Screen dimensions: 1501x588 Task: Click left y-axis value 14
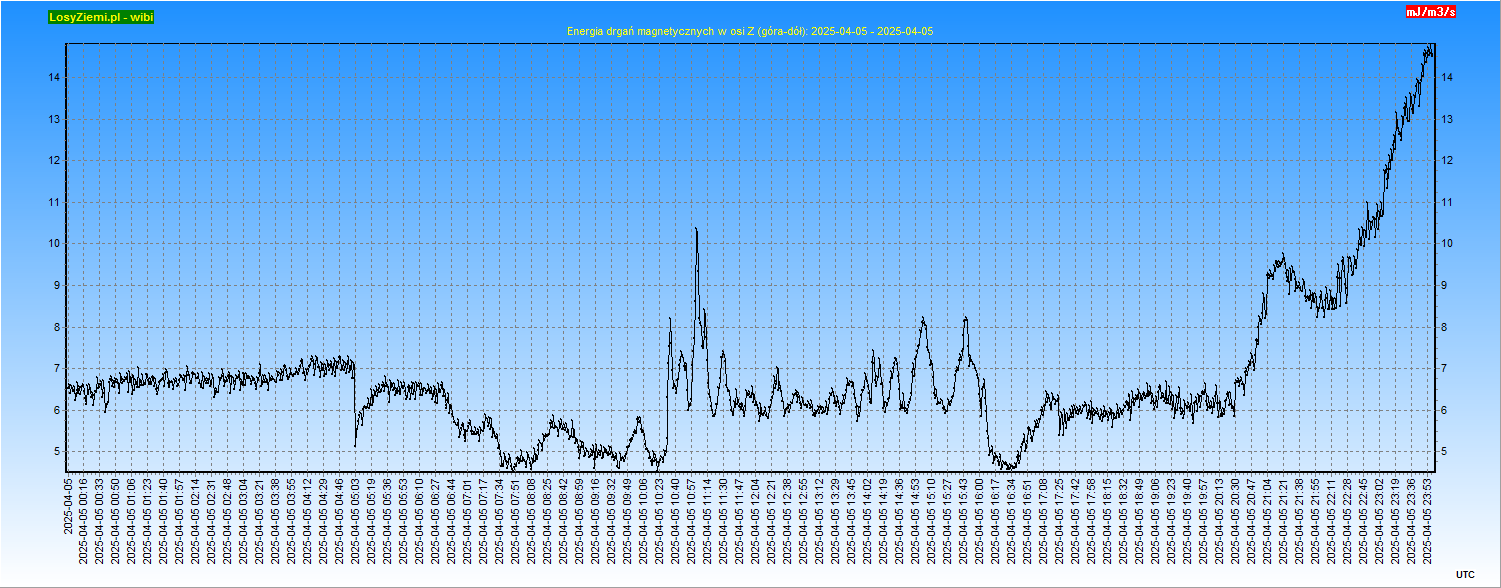click(x=56, y=78)
